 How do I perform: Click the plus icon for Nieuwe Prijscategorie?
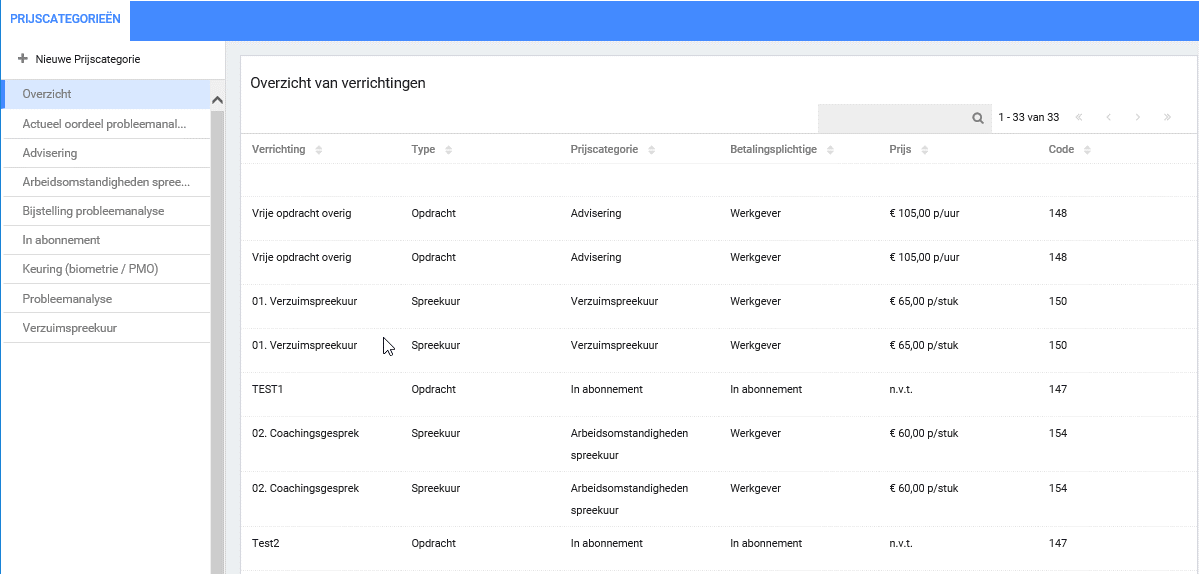pyautogui.click(x=23, y=59)
